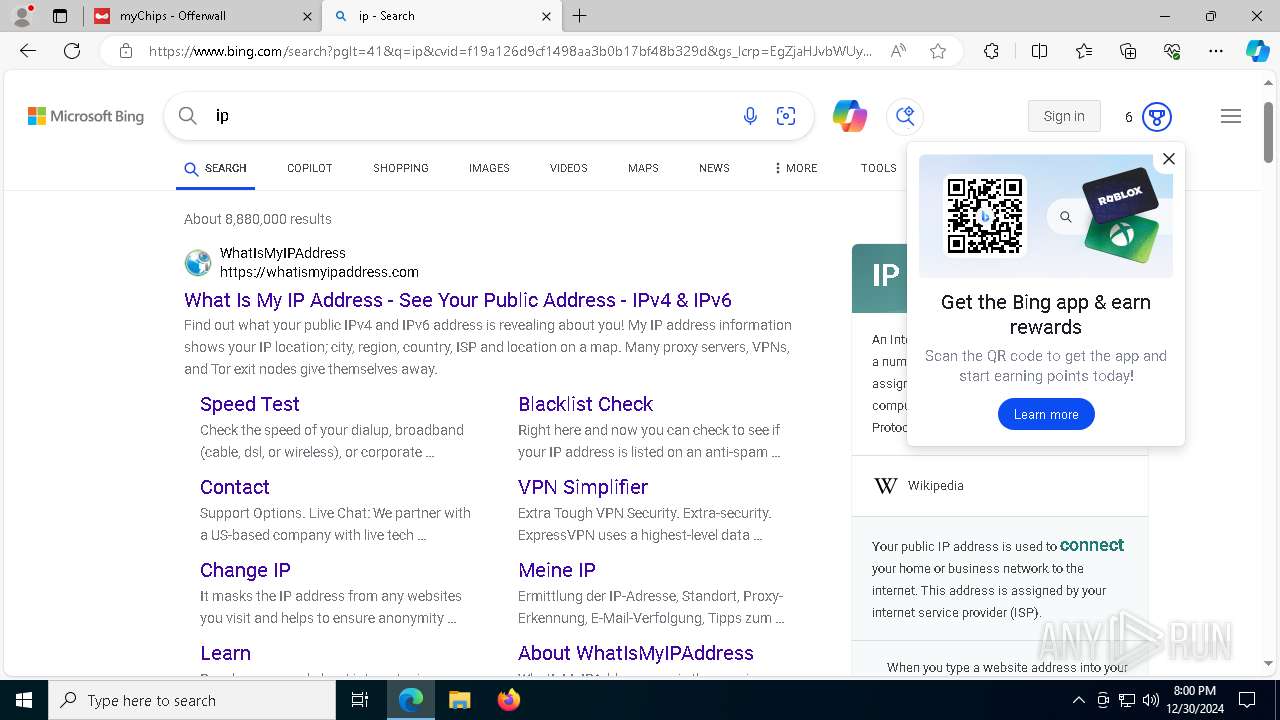Refresh the current page
This screenshot has width=1280, height=720.
(x=72, y=51)
